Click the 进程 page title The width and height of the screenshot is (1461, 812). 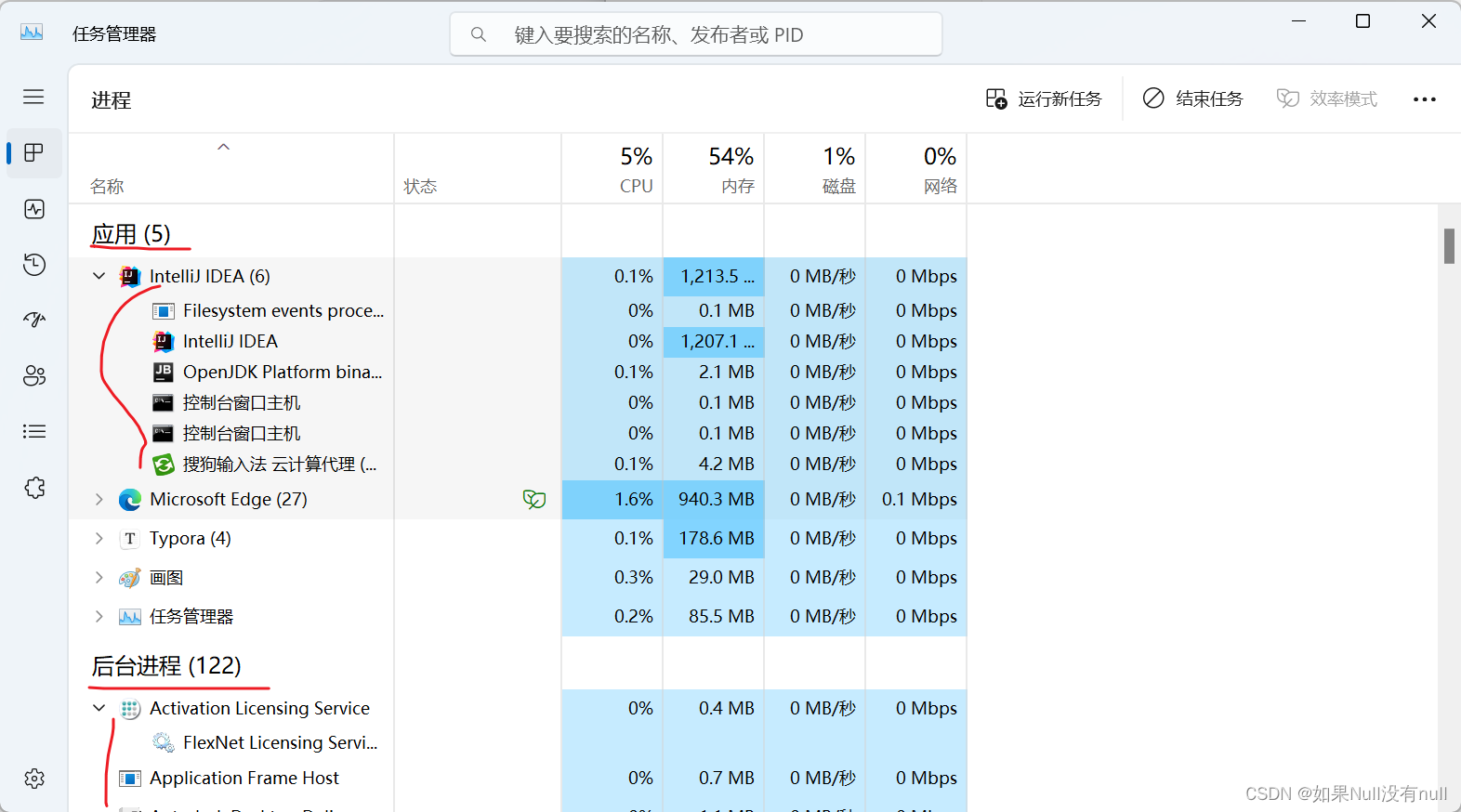pyautogui.click(x=111, y=99)
